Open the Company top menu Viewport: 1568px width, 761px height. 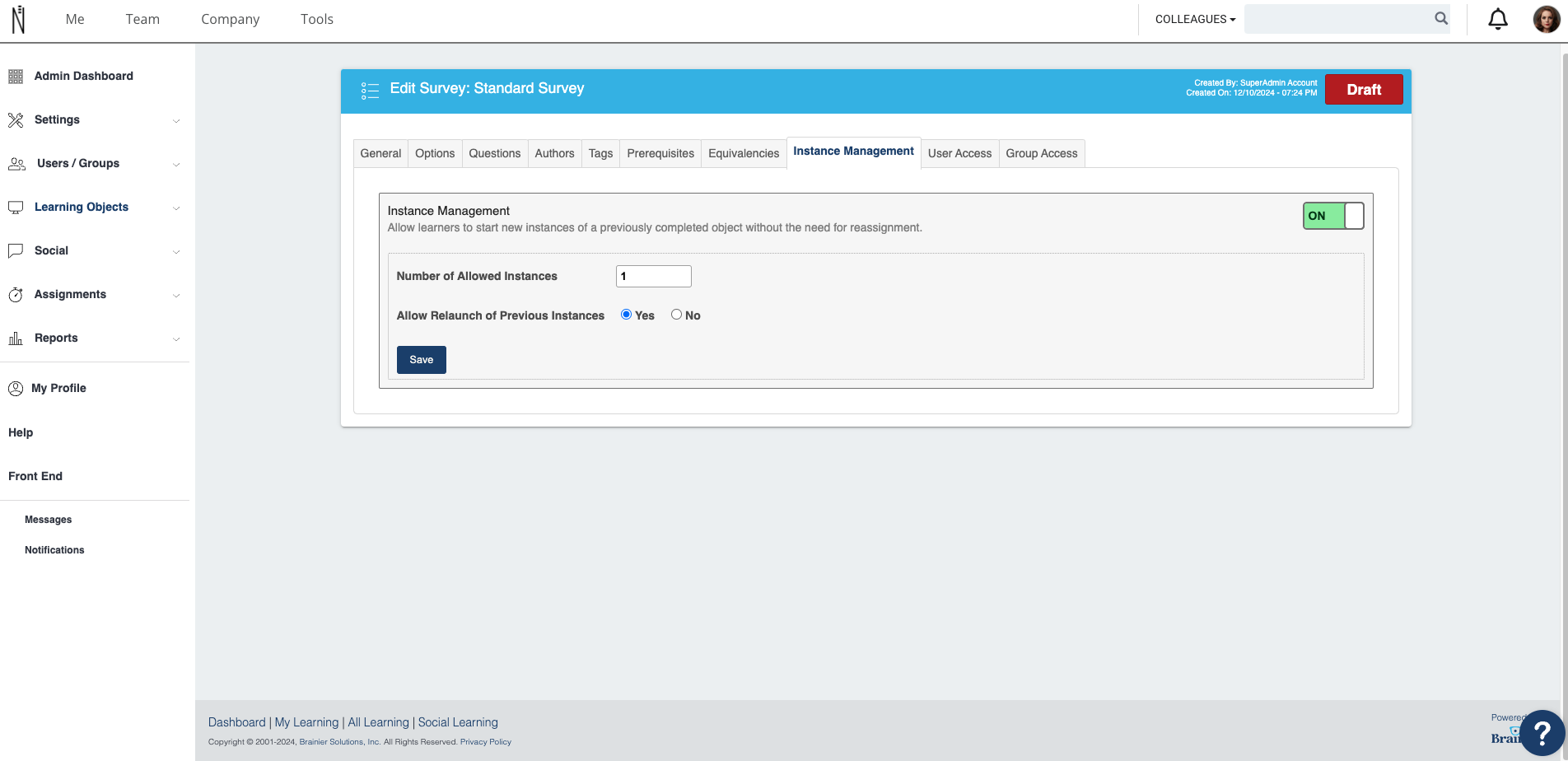pyautogui.click(x=230, y=19)
